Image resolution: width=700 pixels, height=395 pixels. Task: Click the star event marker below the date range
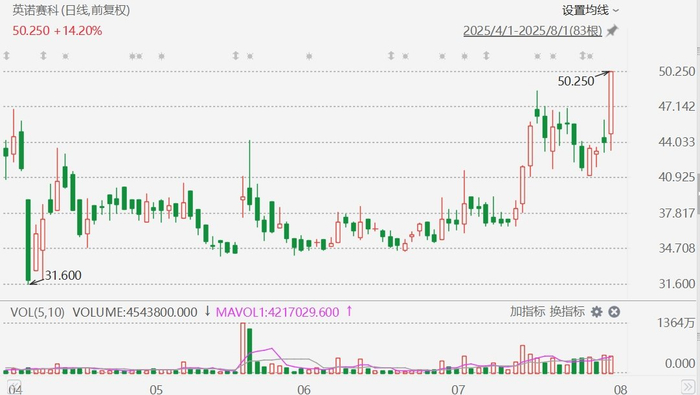click(538, 56)
